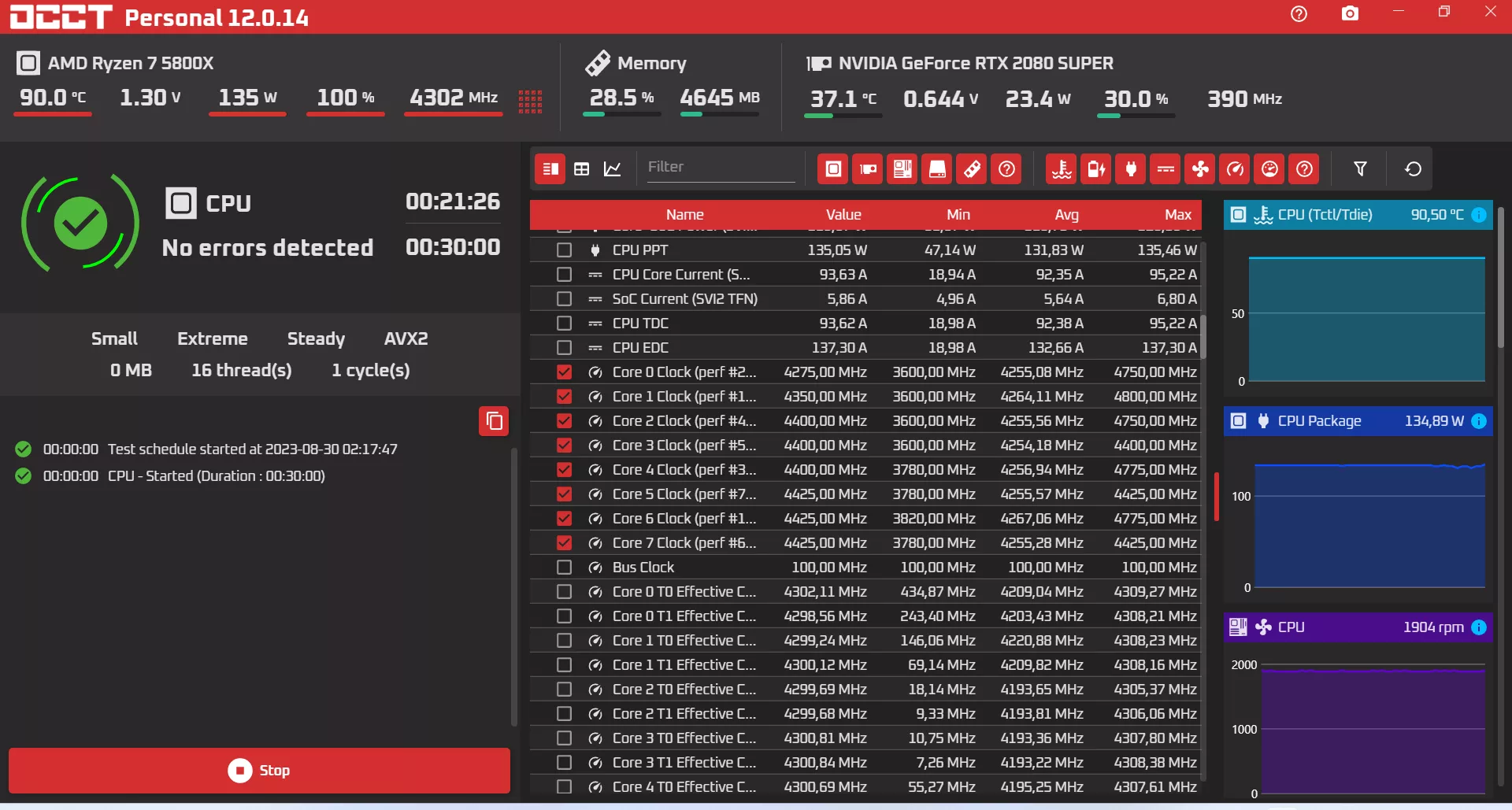Open the help icon in title bar

coord(1299,14)
